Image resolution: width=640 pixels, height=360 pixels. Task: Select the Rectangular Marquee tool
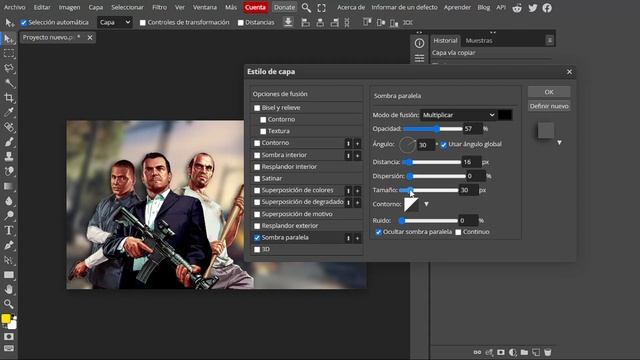point(9,53)
